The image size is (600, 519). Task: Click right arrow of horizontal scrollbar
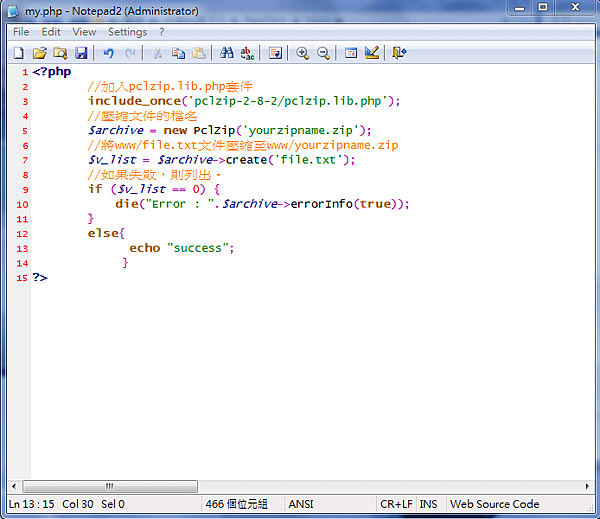point(587,486)
